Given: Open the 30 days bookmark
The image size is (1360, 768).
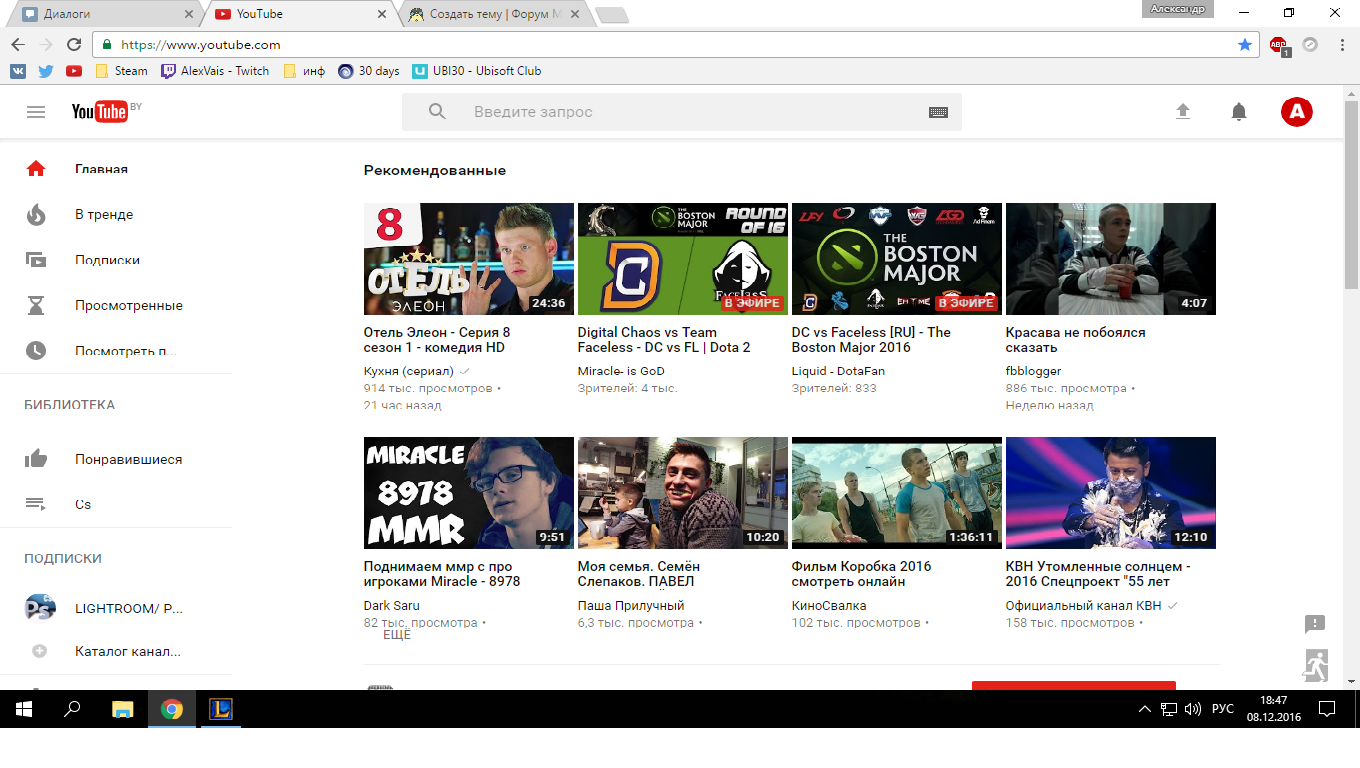Looking at the screenshot, I should click(369, 71).
